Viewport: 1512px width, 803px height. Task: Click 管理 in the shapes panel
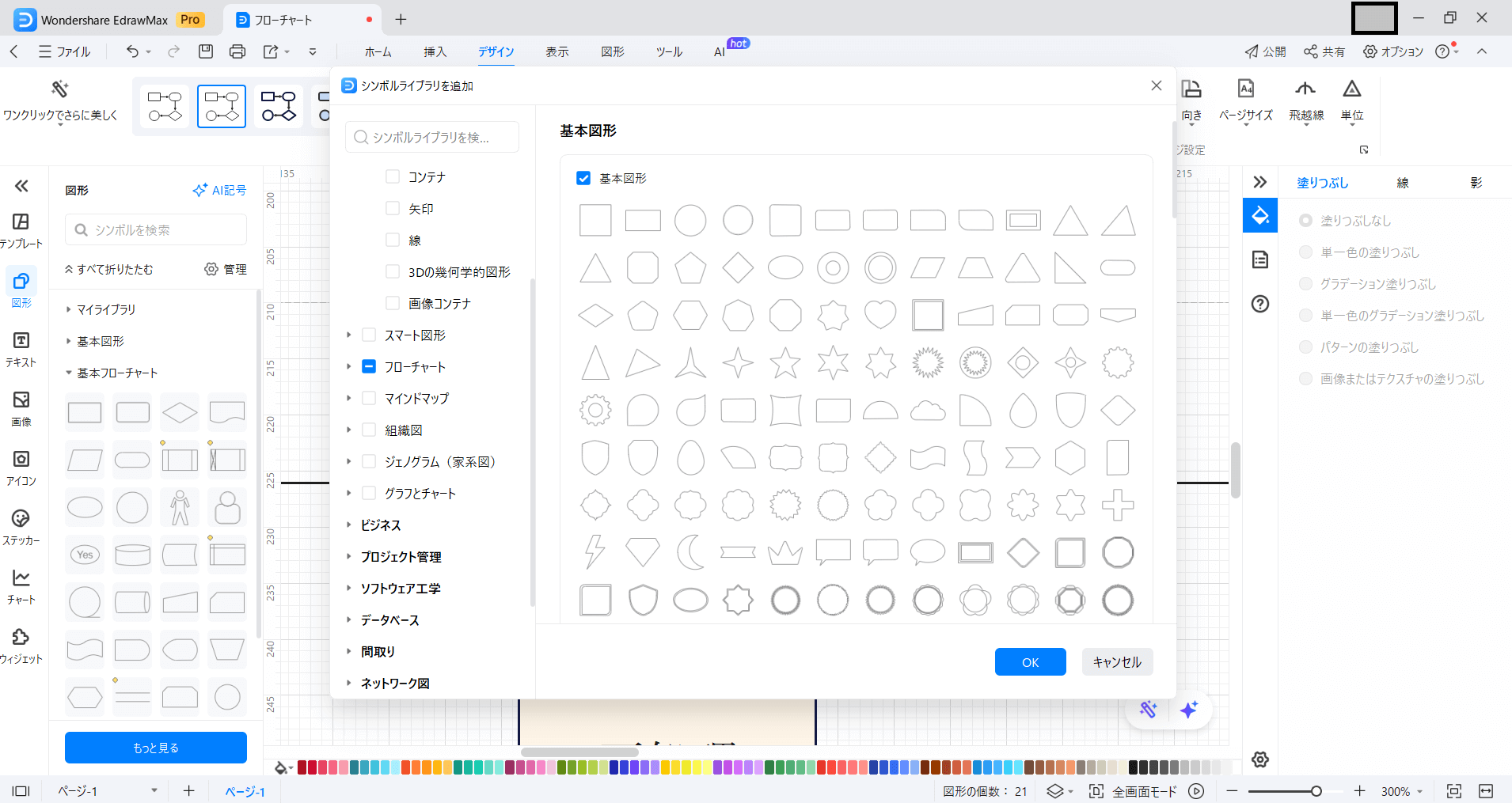click(226, 269)
